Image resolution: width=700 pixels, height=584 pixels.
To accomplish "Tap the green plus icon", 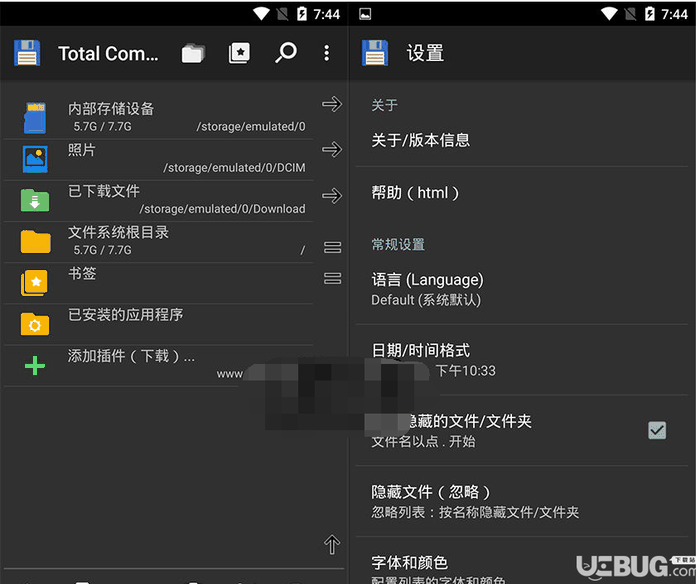I will (x=35, y=366).
